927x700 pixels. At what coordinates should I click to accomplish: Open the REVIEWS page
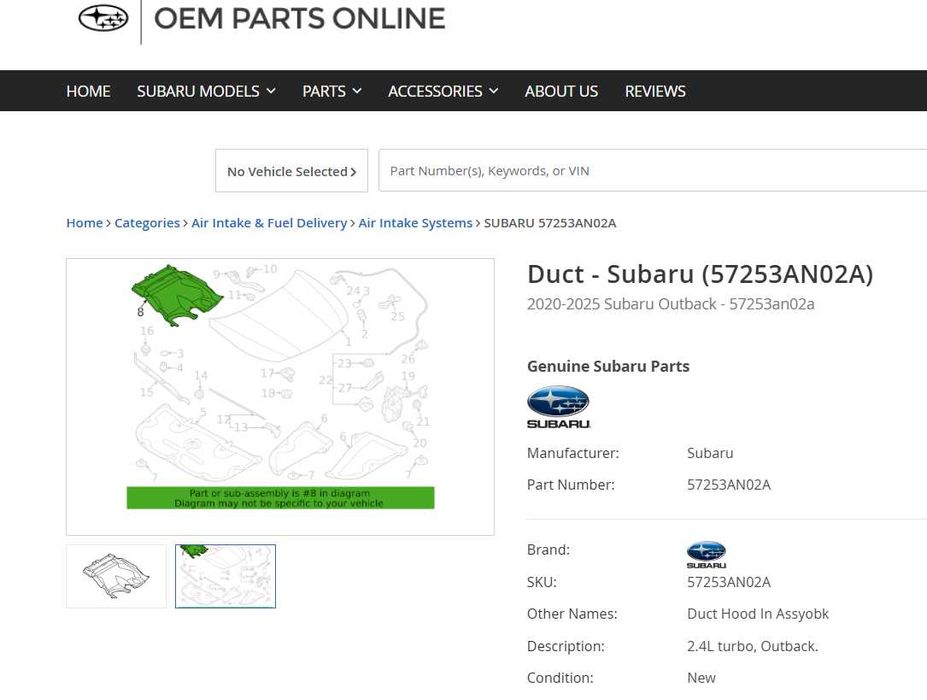655,91
